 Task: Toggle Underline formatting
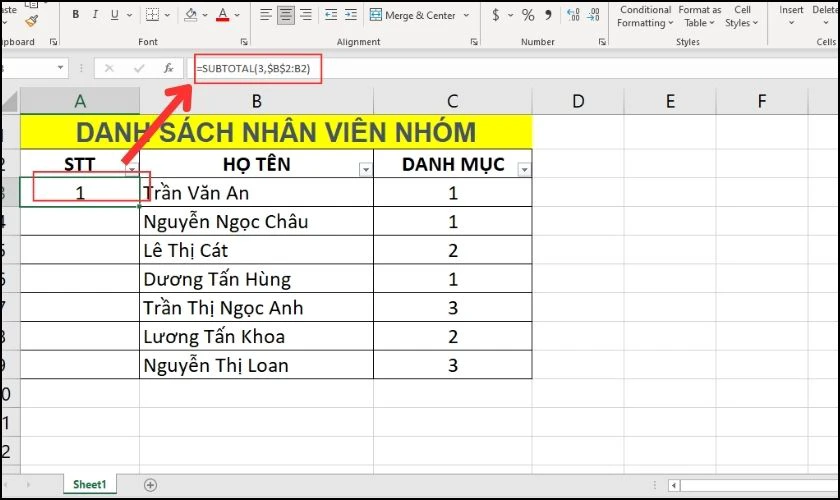tap(114, 14)
